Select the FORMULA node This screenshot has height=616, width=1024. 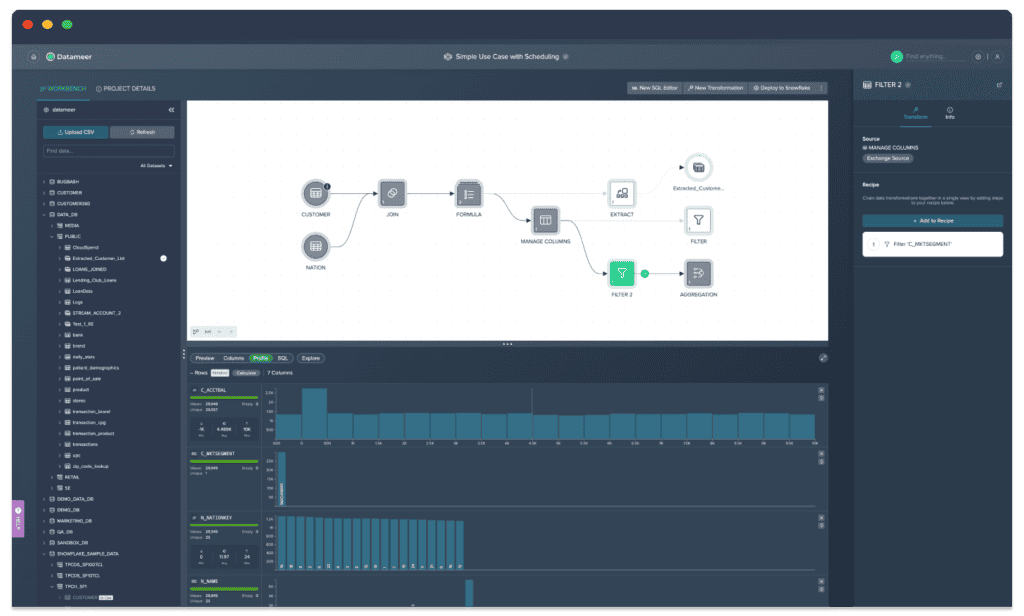pyautogui.click(x=468, y=193)
